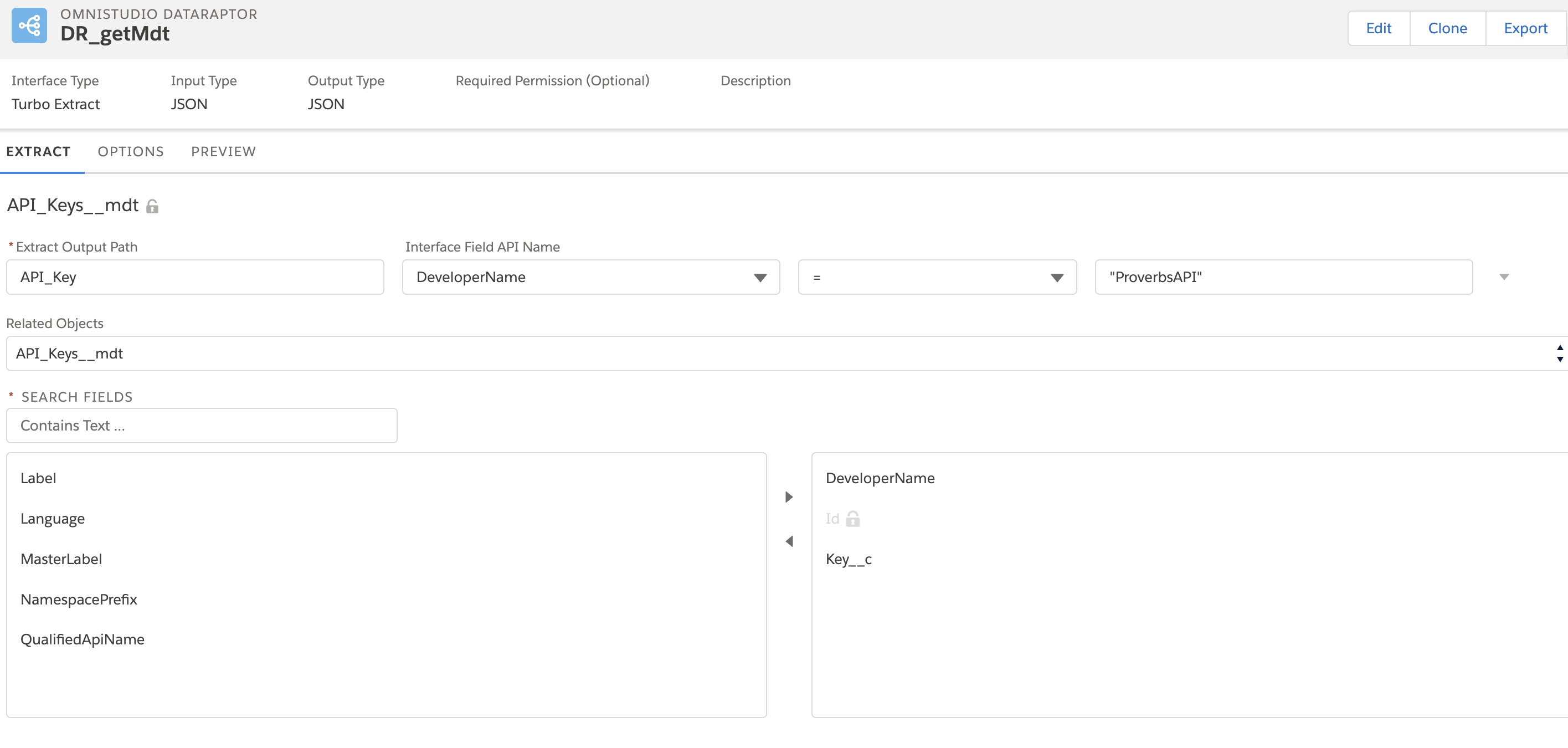This screenshot has height=748, width=1568.
Task: Move field right with the right arrow icon
Action: (789, 497)
